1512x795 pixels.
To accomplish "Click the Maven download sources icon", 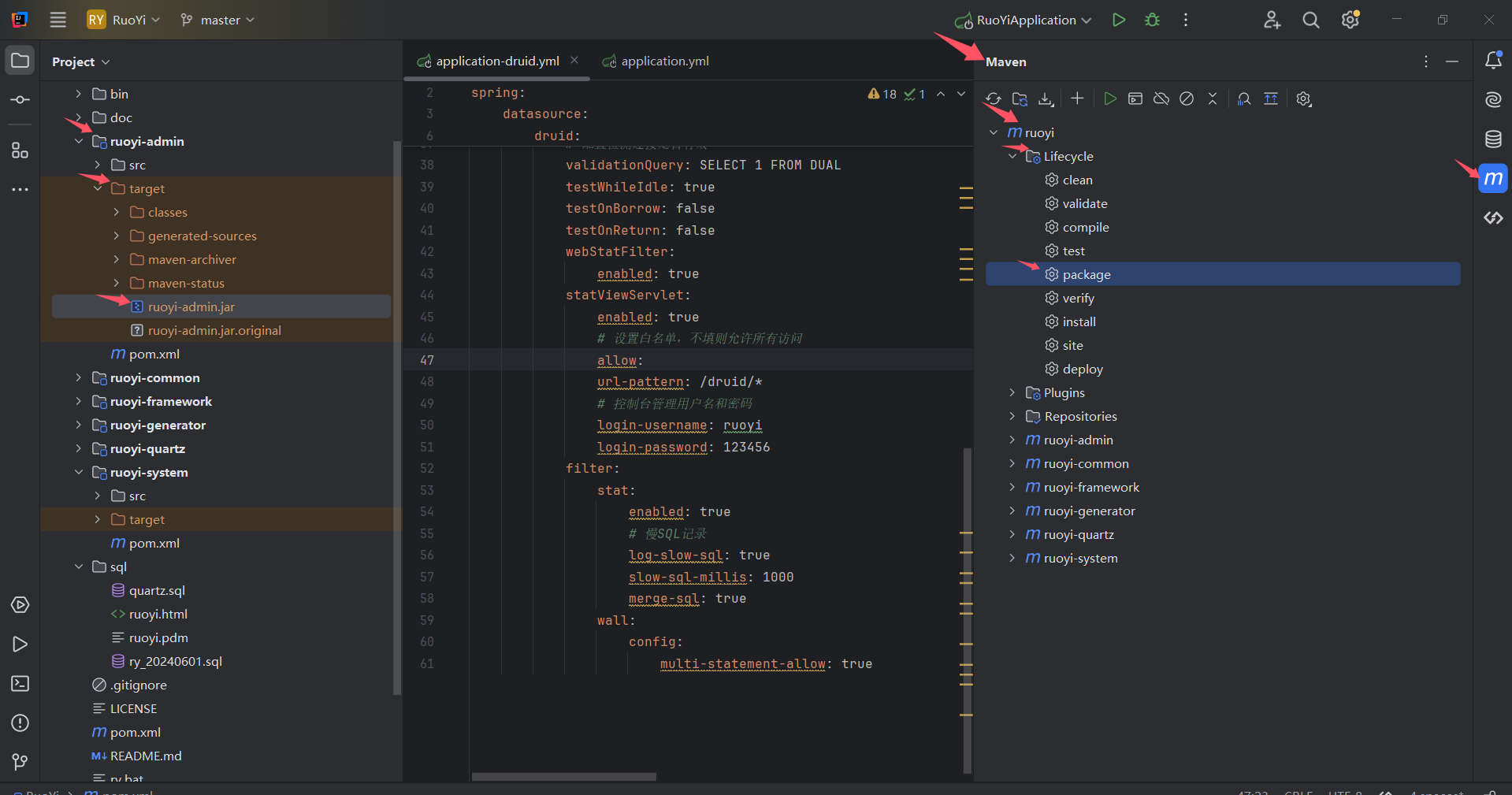I will coord(1046,99).
